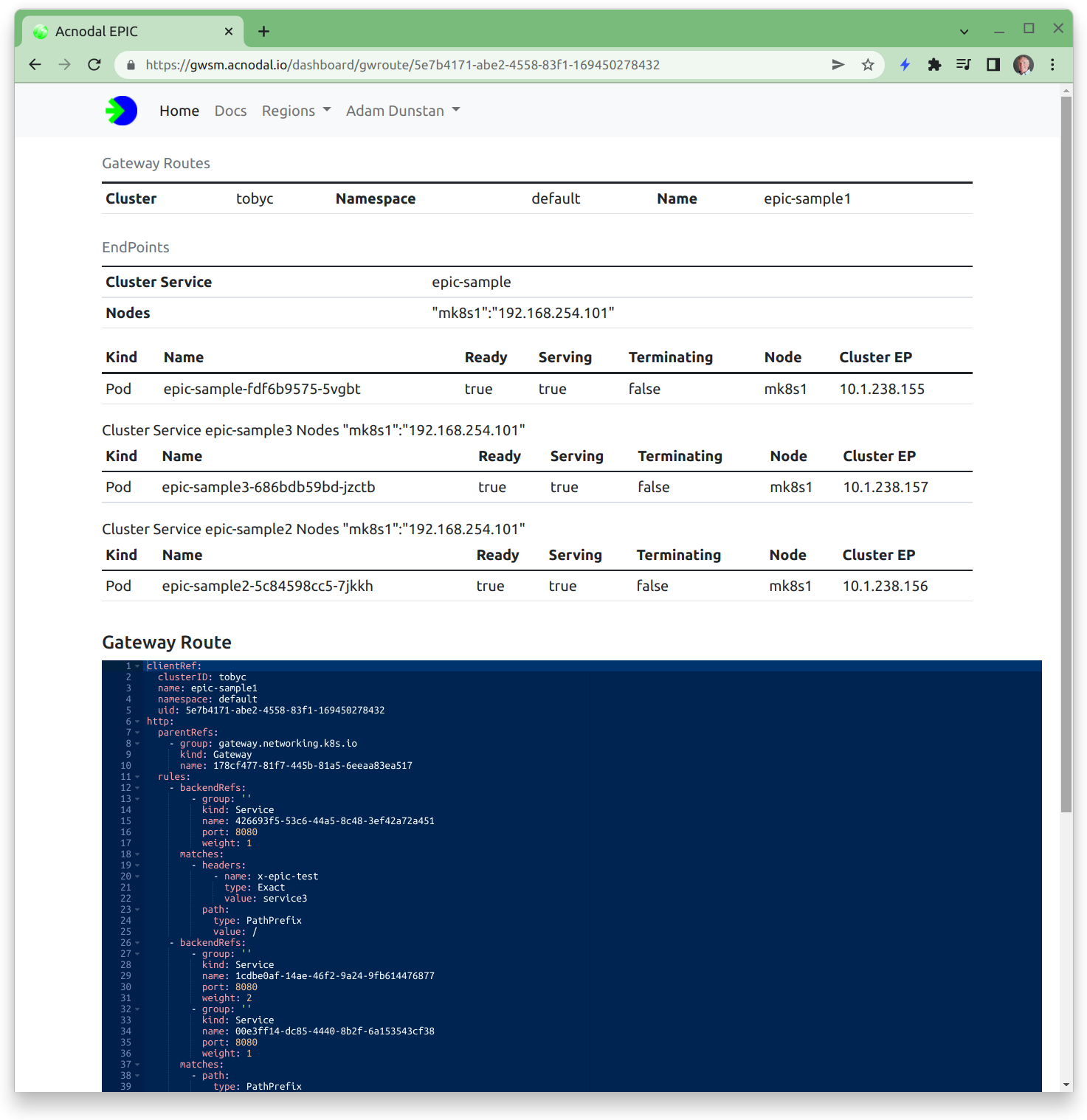Collapse the backendRefs fold arrow on line 26

137,943
